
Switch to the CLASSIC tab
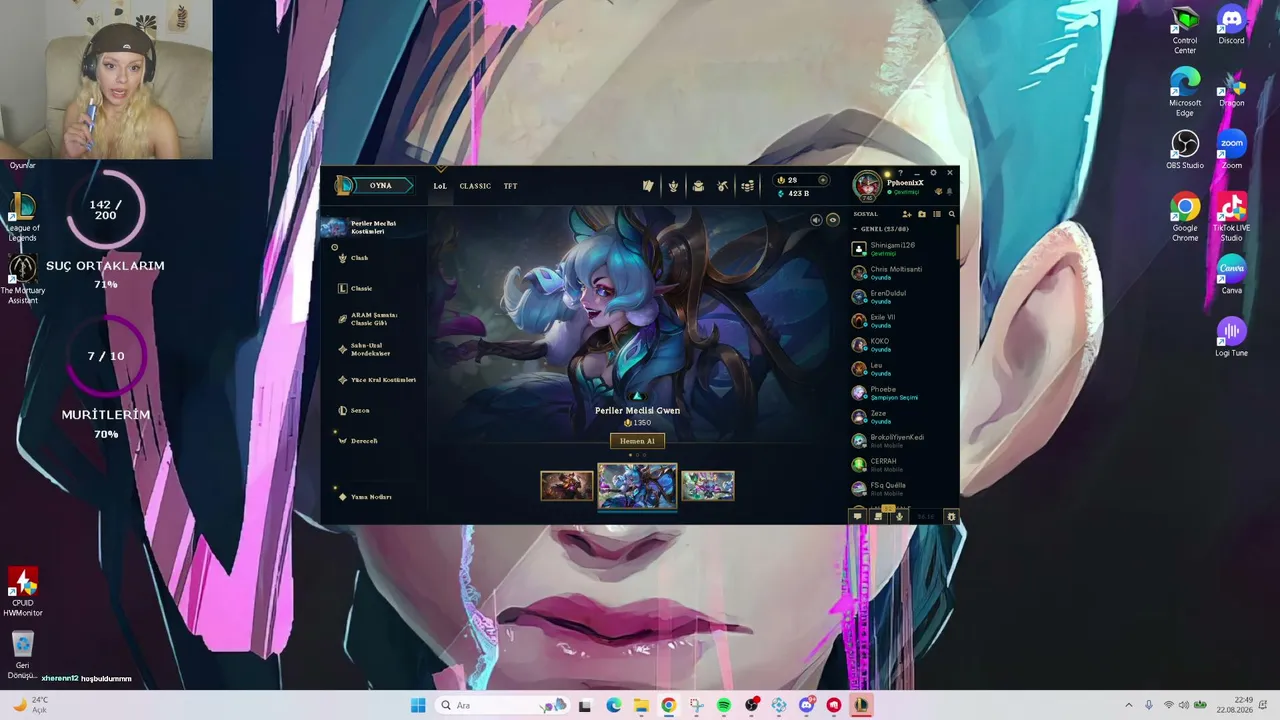[x=475, y=186]
